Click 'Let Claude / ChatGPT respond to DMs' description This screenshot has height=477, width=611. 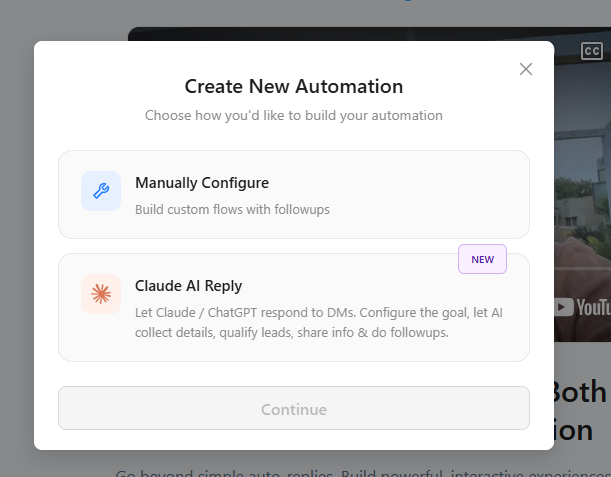point(319,322)
